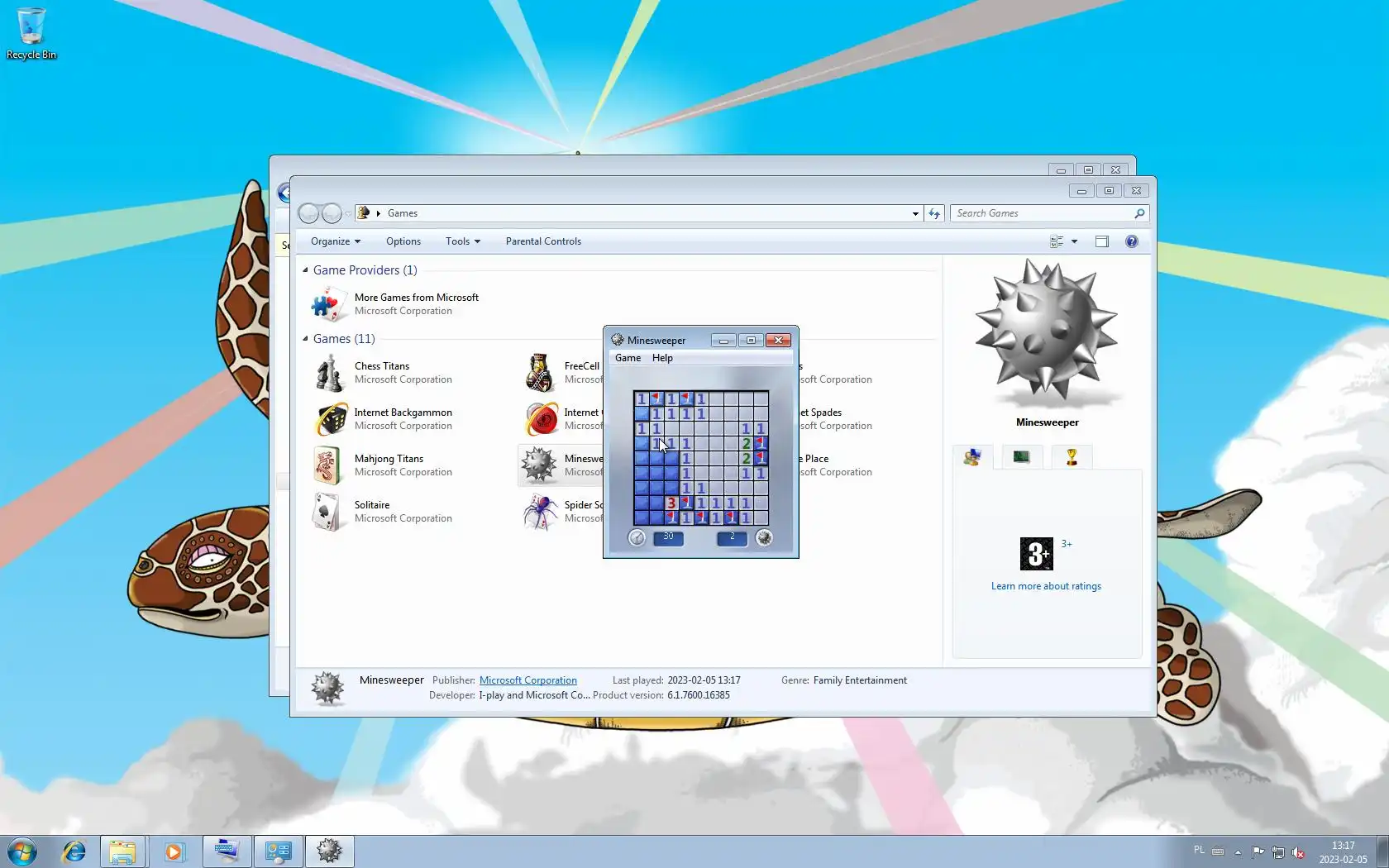Select the FreeCell game icon
Viewport: 1389px width, 868px height.
(x=540, y=373)
